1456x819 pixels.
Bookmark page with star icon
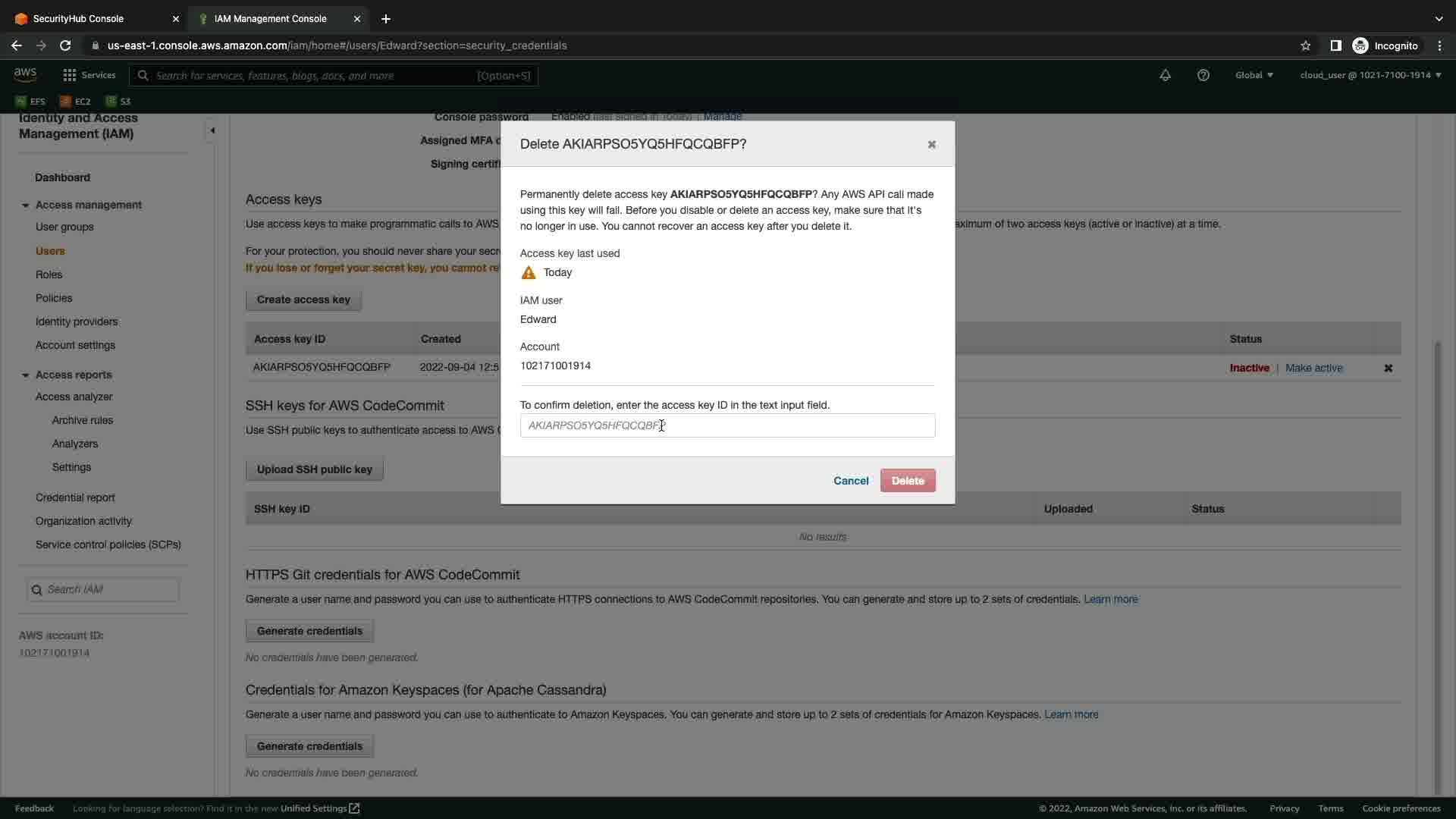pyautogui.click(x=1305, y=45)
